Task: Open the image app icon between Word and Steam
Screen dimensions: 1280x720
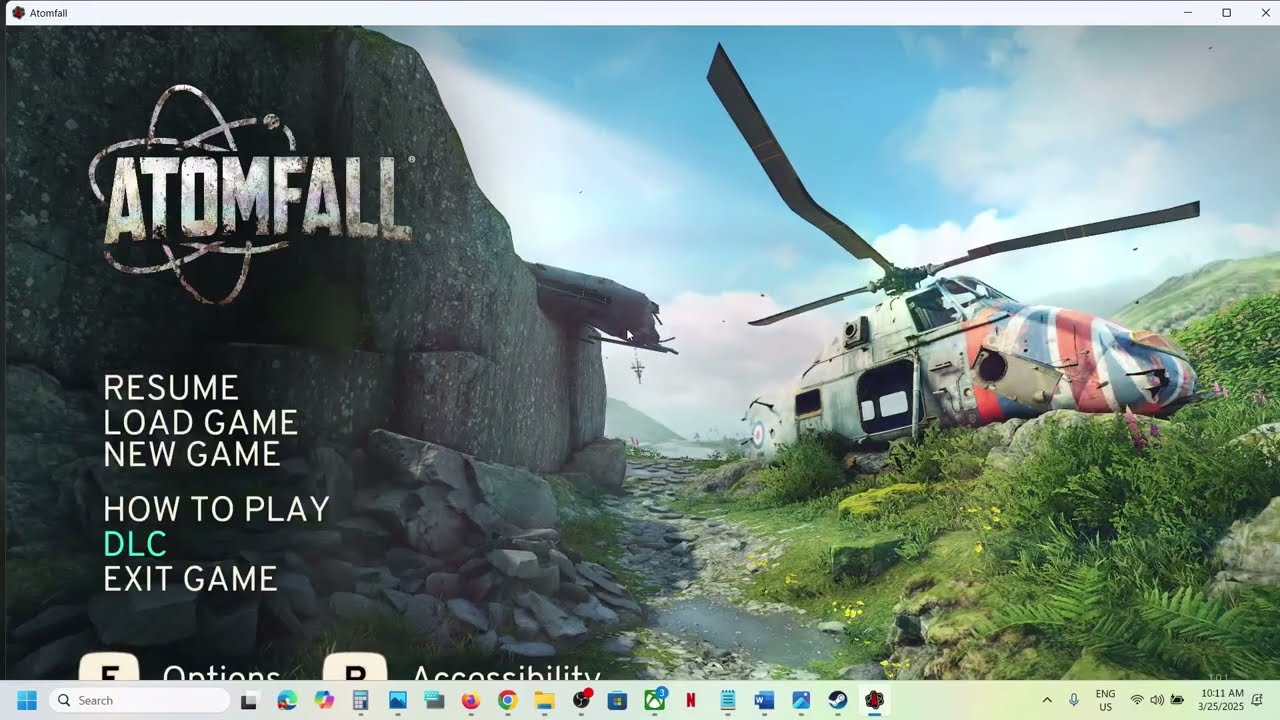Action: pos(800,700)
